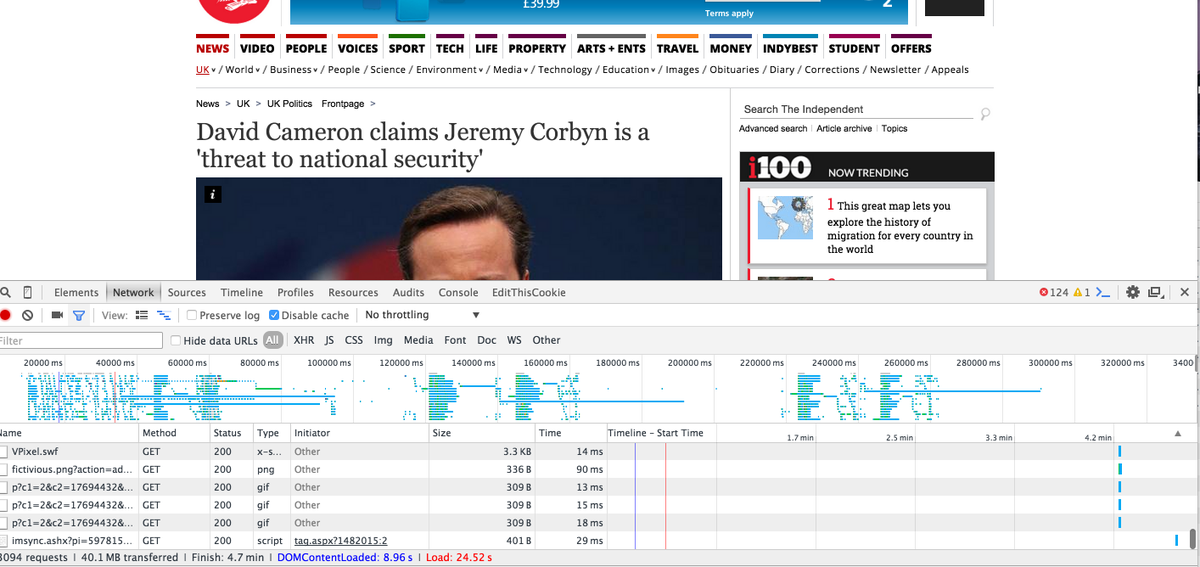
Task: Click the tag.aspx?1482015:2 initiator link
Action: [340, 540]
